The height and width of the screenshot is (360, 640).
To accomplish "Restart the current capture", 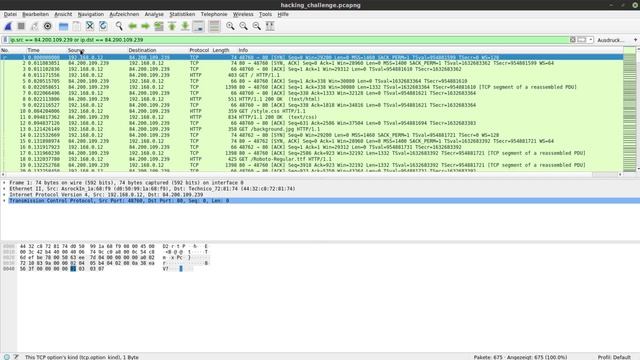I will click(x=34, y=26).
